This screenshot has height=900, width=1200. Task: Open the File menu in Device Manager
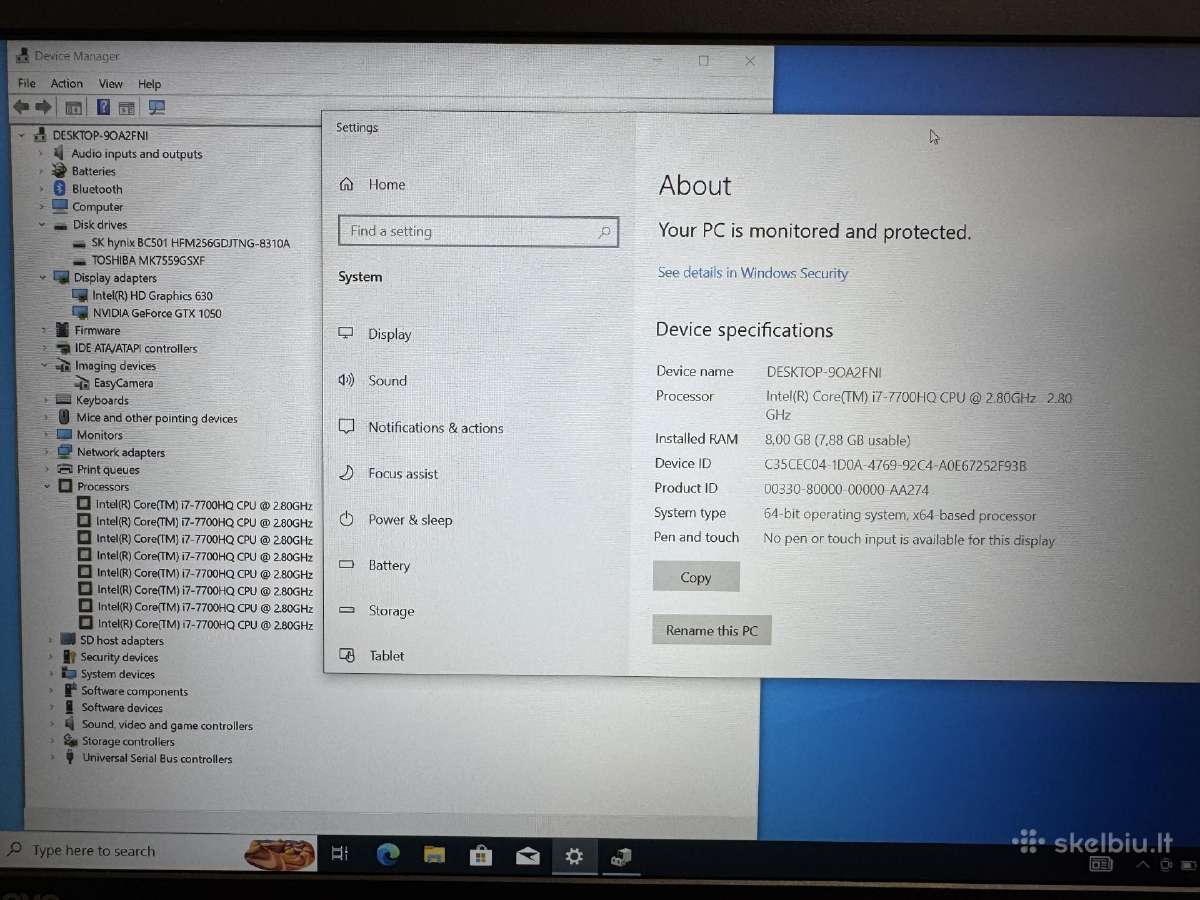point(27,84)
